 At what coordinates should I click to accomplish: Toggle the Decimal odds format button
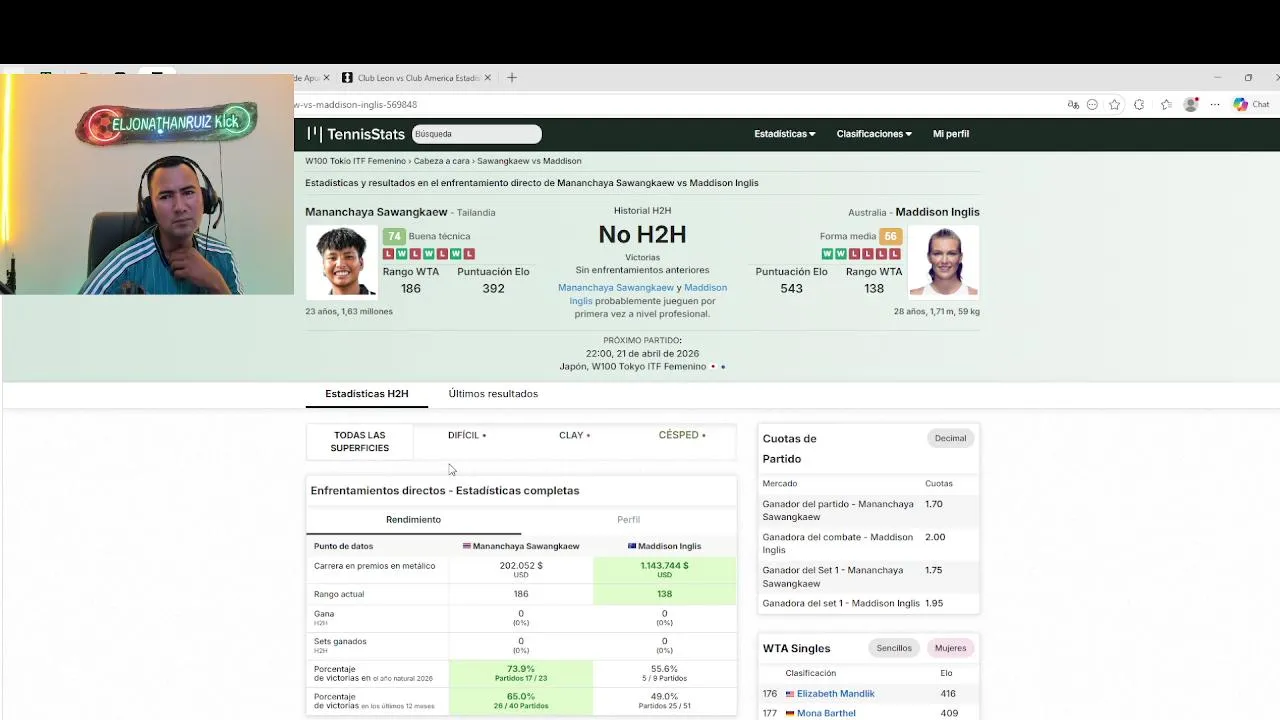tap(950, 438)
